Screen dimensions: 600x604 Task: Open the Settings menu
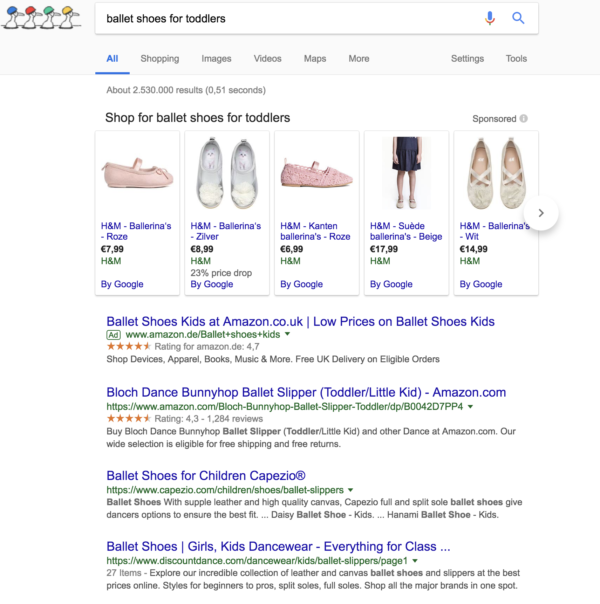468,59
